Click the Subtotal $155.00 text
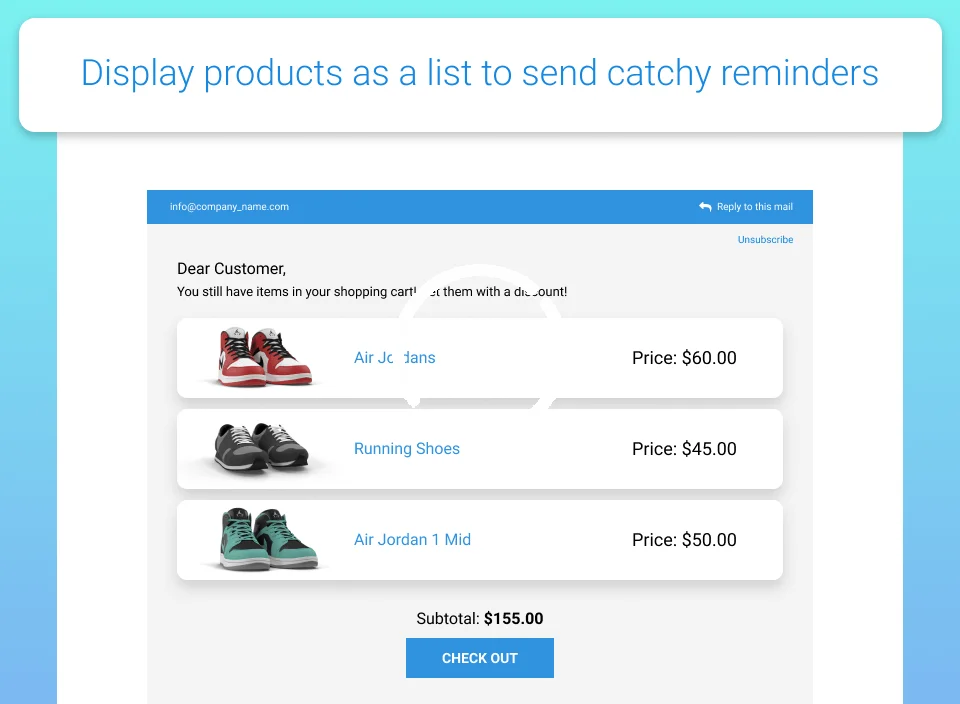 coord(480,618)
